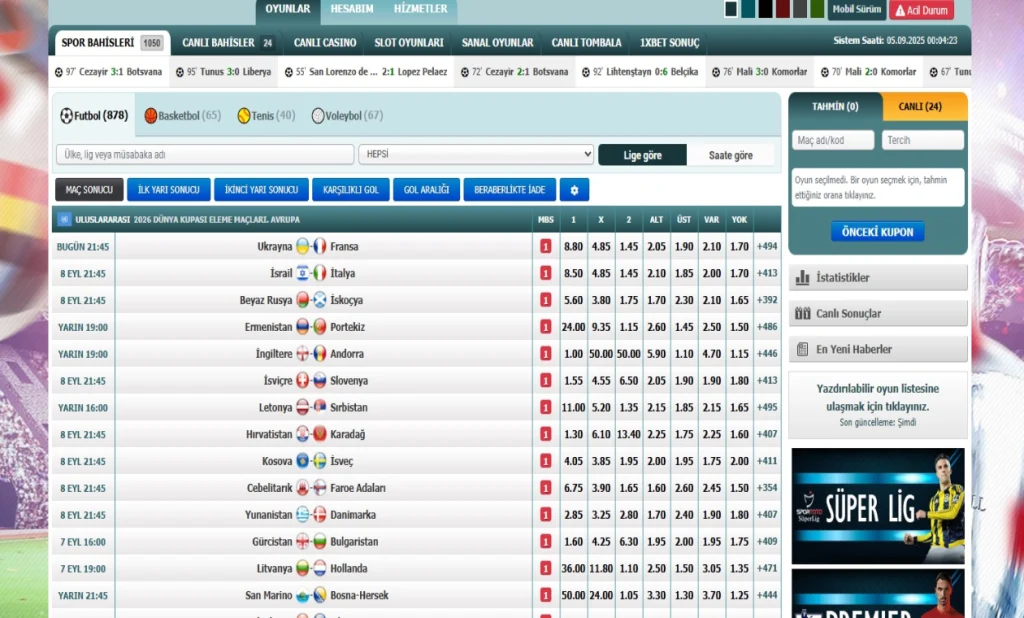Viewport: 1024px width, 618px height.
Task: Switch sorting to Saate göre
Action: [730, 155]
